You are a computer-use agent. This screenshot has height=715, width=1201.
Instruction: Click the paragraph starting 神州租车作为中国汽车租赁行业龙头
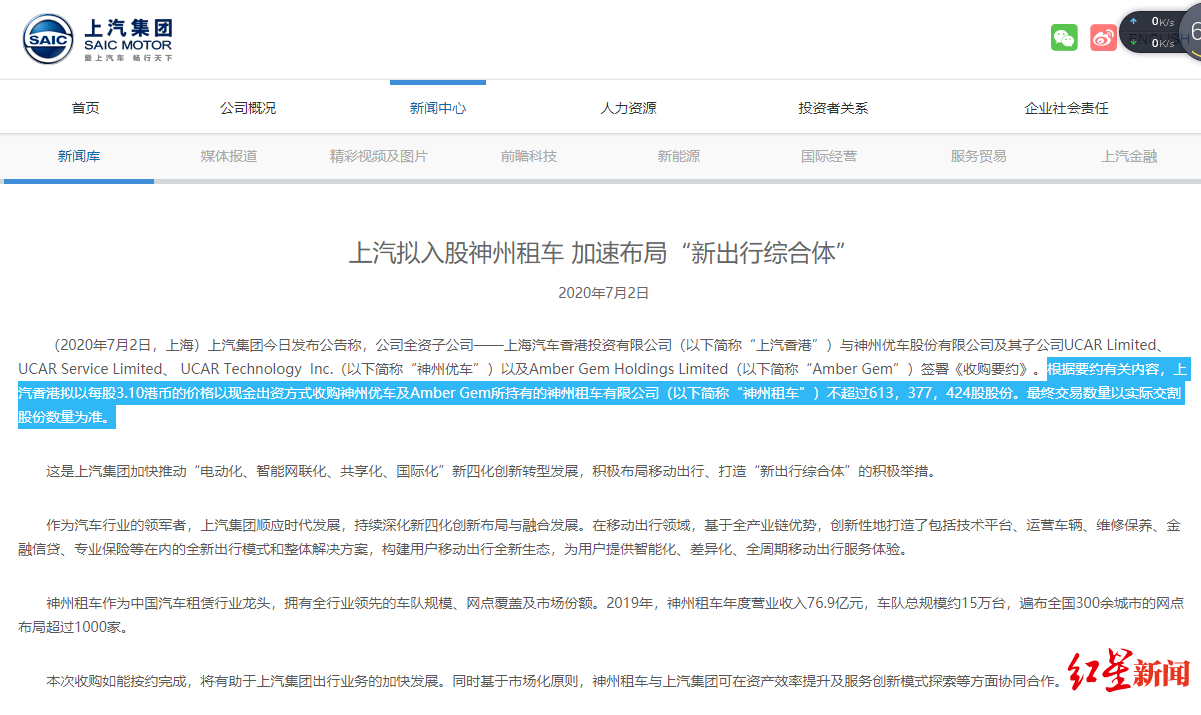tap(600, 615)
